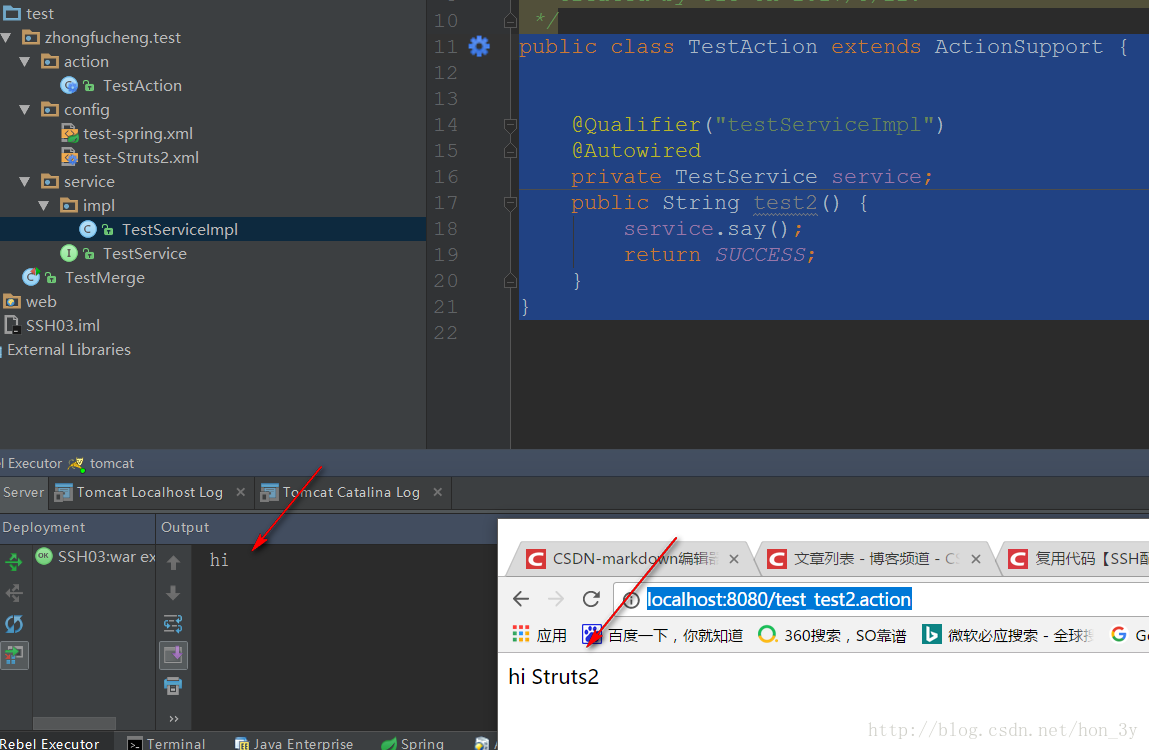
Task: Click the up arrow in the Output toolbar
Action: [173, 562]
